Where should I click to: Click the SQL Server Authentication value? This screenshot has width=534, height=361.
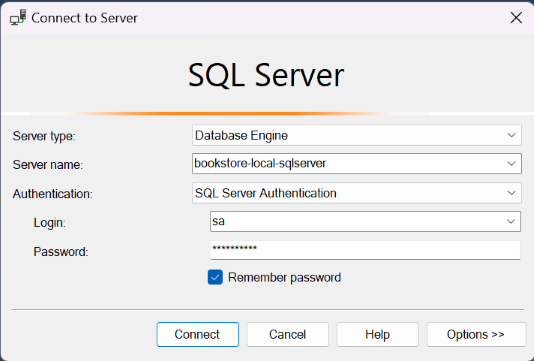pyautogui.click(x=266, y=193)
